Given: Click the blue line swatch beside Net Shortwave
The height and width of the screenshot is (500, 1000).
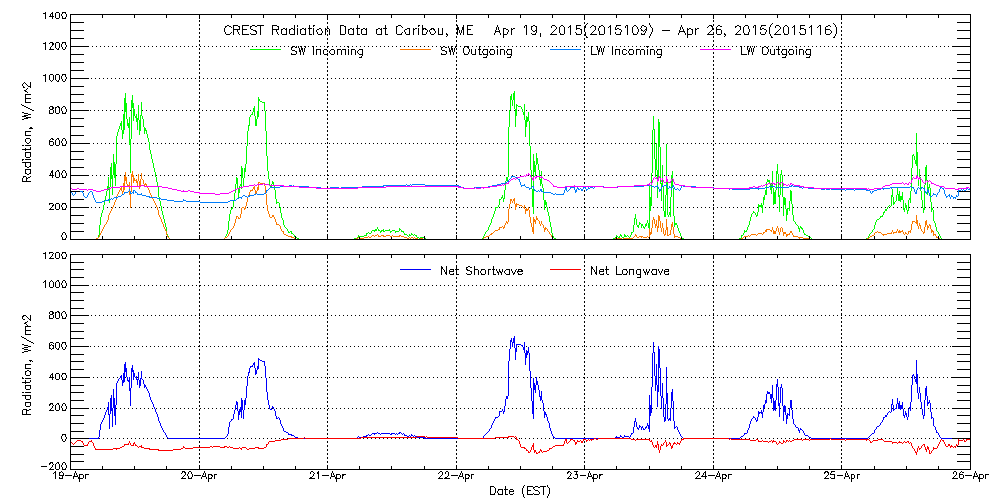Looking at the screenshot, I should pos(417,270).
